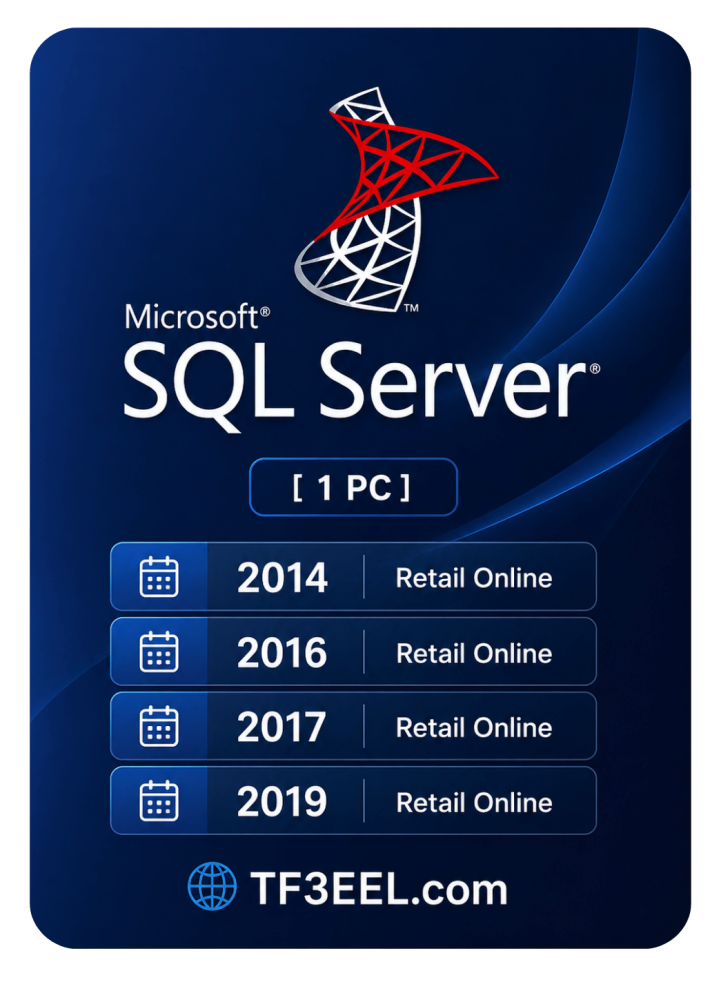The height and width of the screenshot is (1000, 721).
Task: Click the globe icon next to TF3EEL.com
Action: (212, 886)
